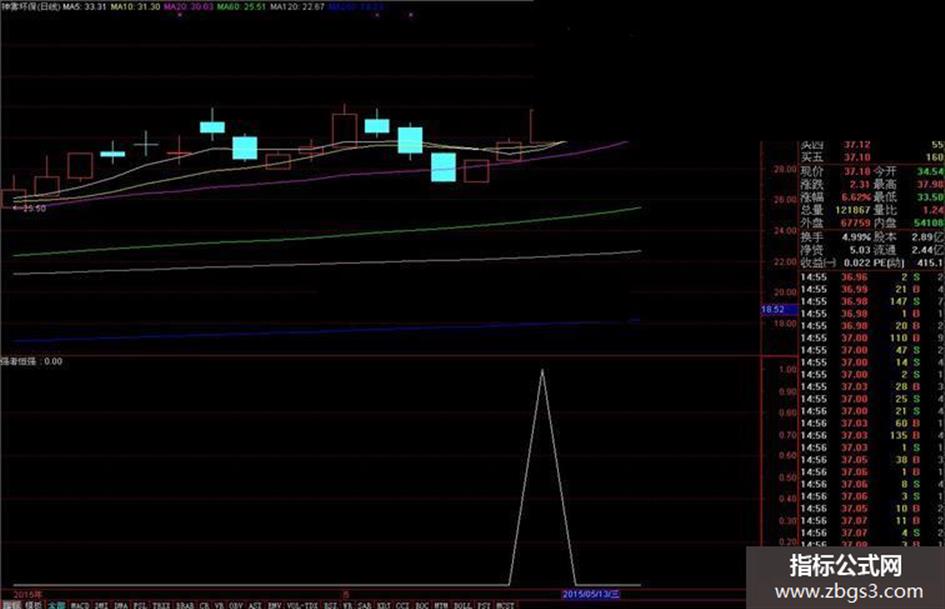This screenshot has width=945, height=609.
Task: Select the ASI indicator tab
Action: tap(255, 605)
